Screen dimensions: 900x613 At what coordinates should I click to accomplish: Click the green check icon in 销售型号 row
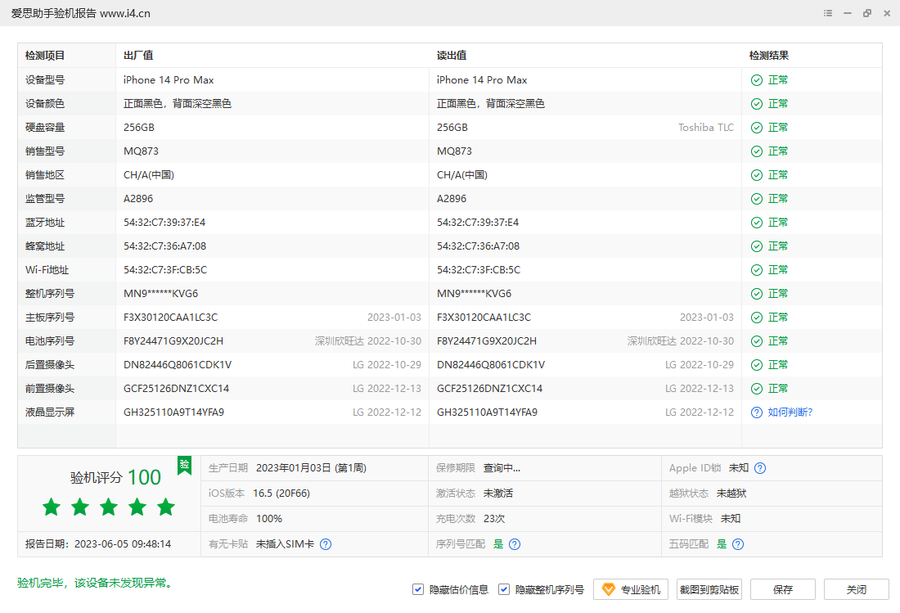pos(757,152)
